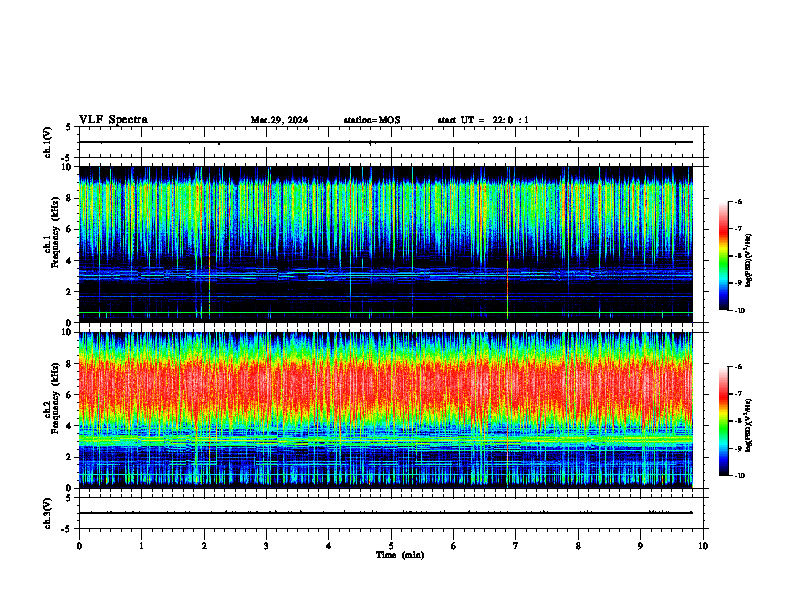This screenshot has width=792, height=612.
Task: Click the ch.1 spectrogram color scale bar
Action: click(x=723, y=256)
